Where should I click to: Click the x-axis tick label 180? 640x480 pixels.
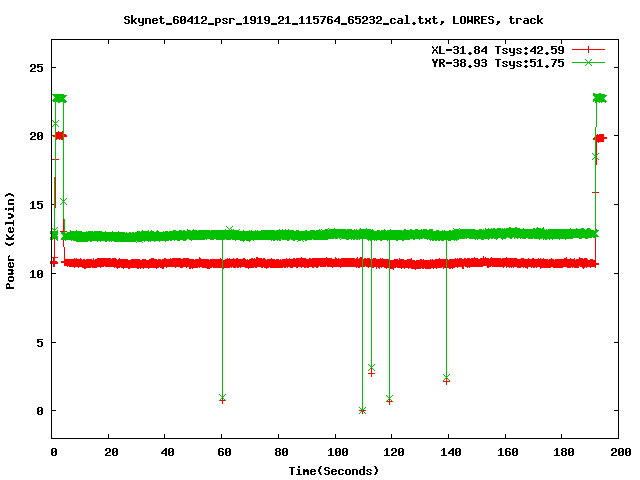coord(564,452)
